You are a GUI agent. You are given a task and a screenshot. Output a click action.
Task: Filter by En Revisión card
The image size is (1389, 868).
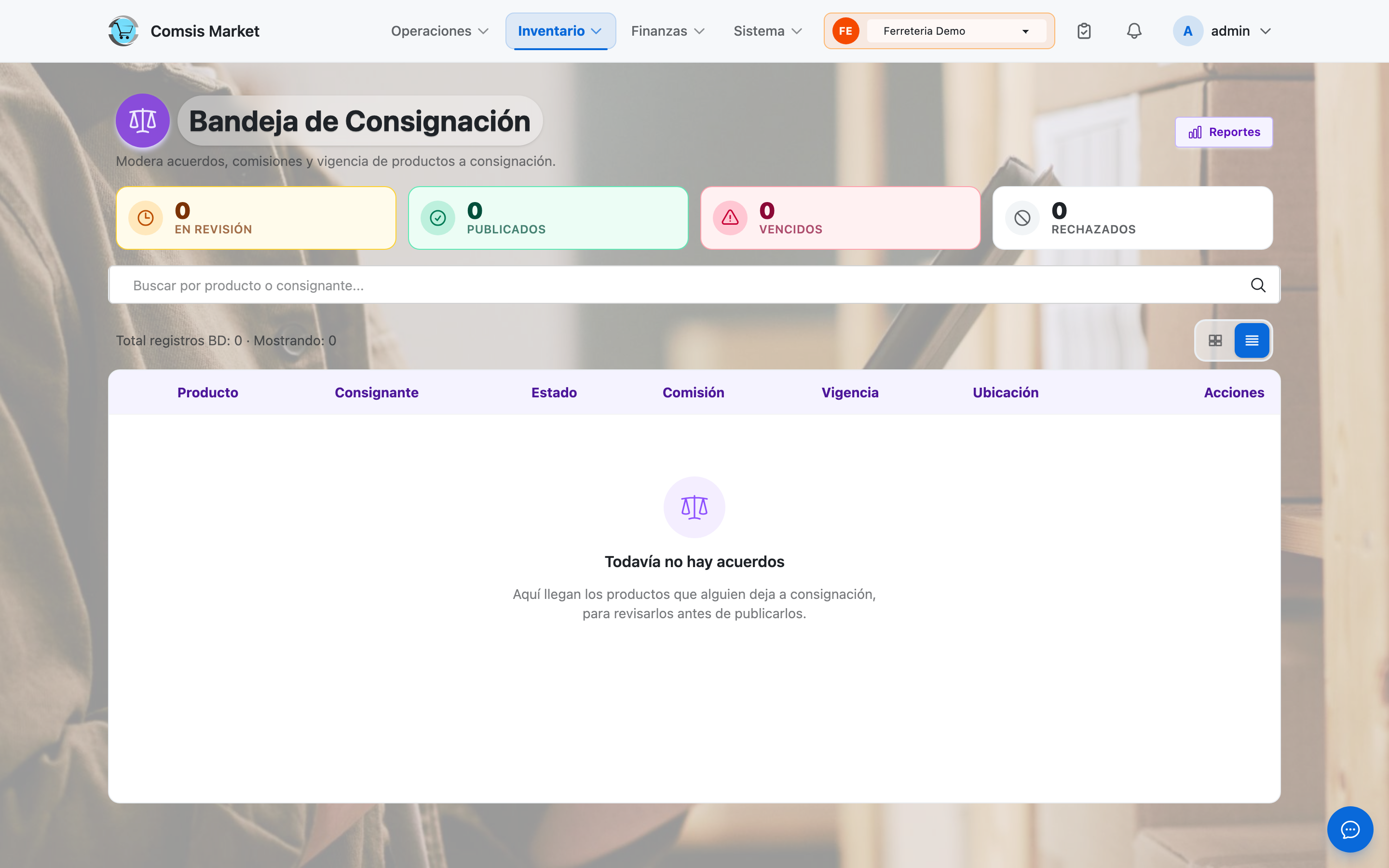pyautogui.click(x=256, y=218)
